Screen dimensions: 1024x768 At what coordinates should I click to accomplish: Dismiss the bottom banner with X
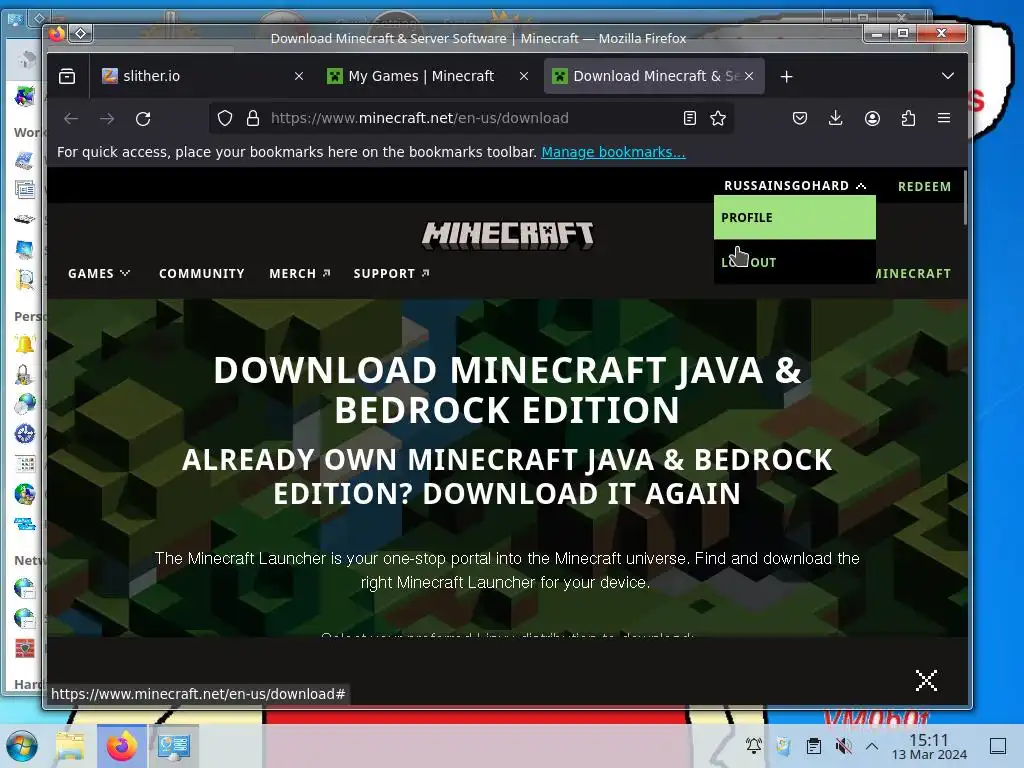[926, 680]
